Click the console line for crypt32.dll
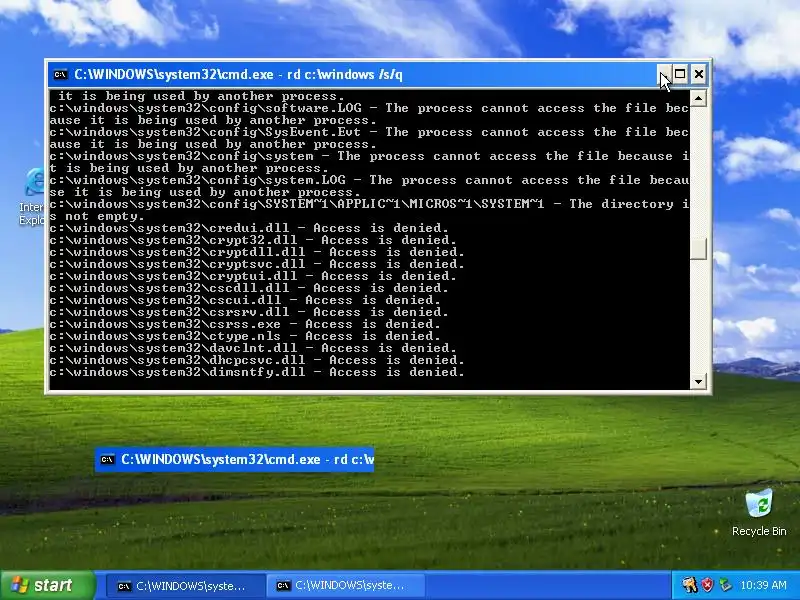The height and width of the screenshot is (600, 800). [x=253, y=240]
